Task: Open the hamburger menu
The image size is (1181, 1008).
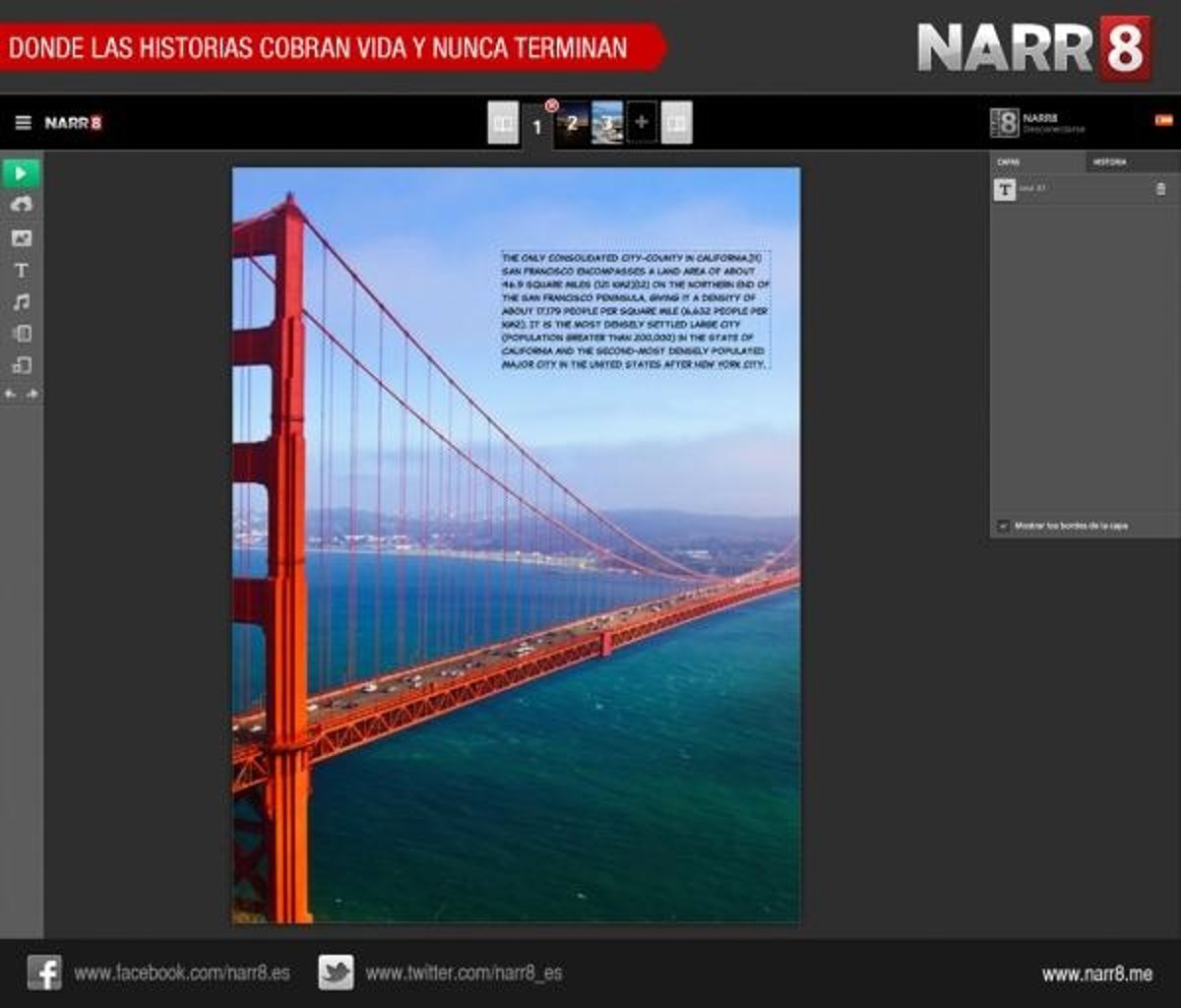Action: tap(23, 123)
